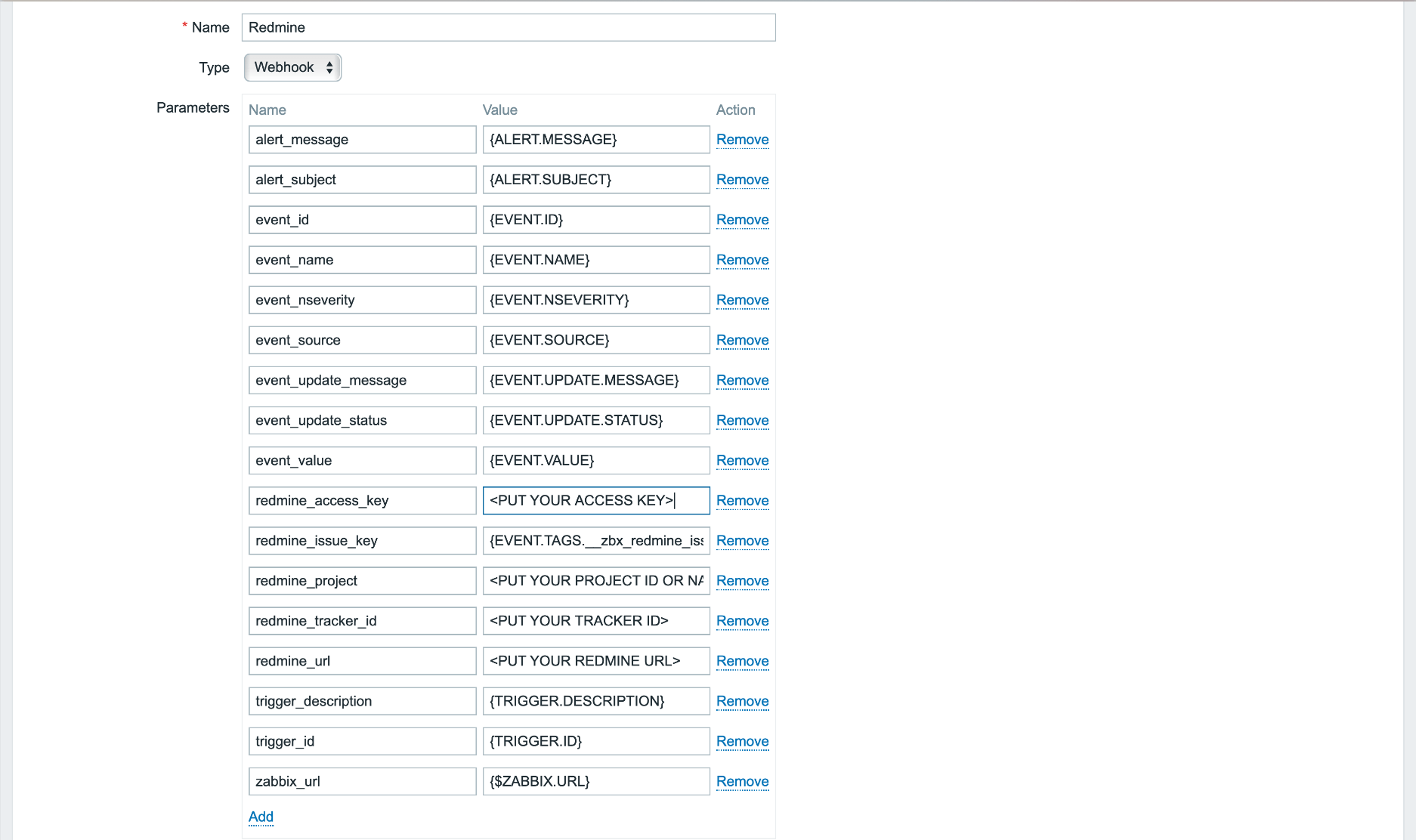Click the {EVENT.SOURCE} value field
This screenshot has width=1416, height=840.
click(595, 340)
